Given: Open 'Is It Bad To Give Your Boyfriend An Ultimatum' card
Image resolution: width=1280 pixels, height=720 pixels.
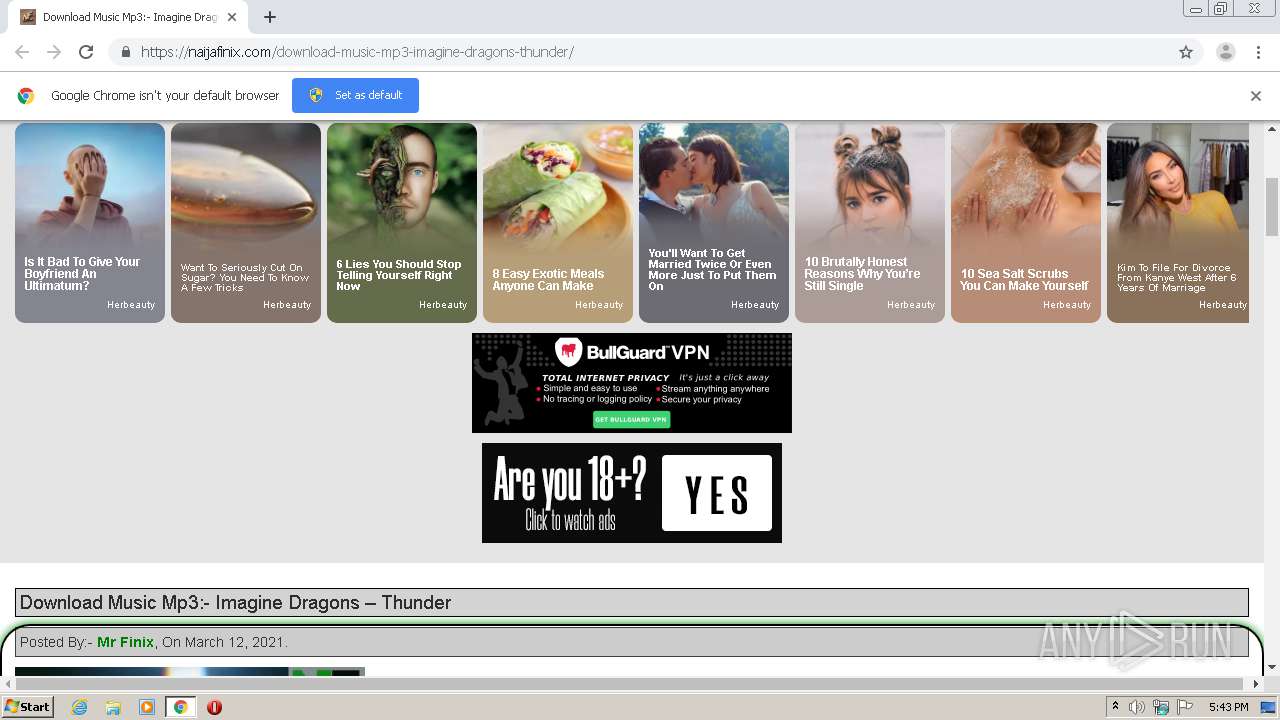Looking at the screenshot, I should [90, 223].
